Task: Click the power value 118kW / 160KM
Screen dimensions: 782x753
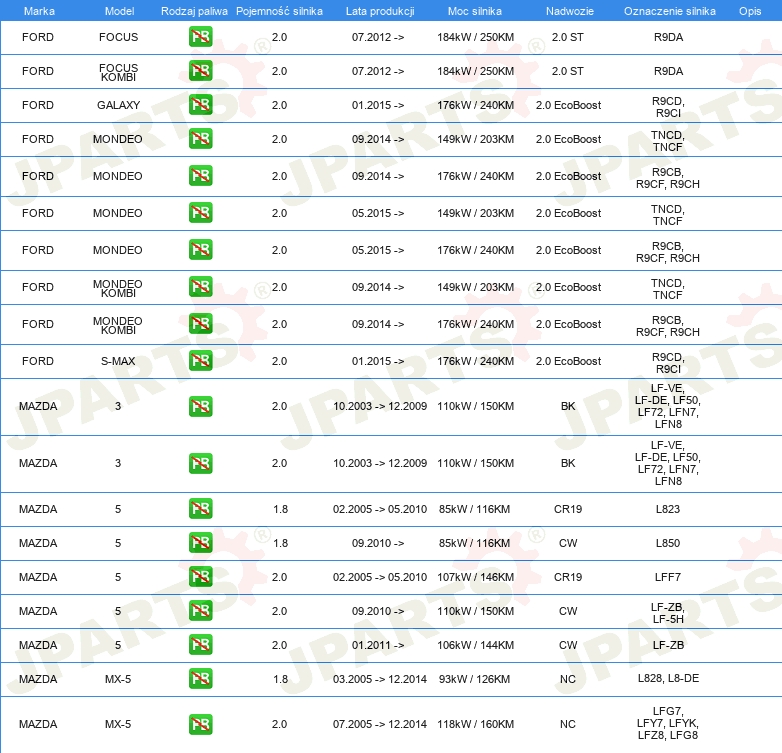Action: pyautogui.click(x=475, y=724)
